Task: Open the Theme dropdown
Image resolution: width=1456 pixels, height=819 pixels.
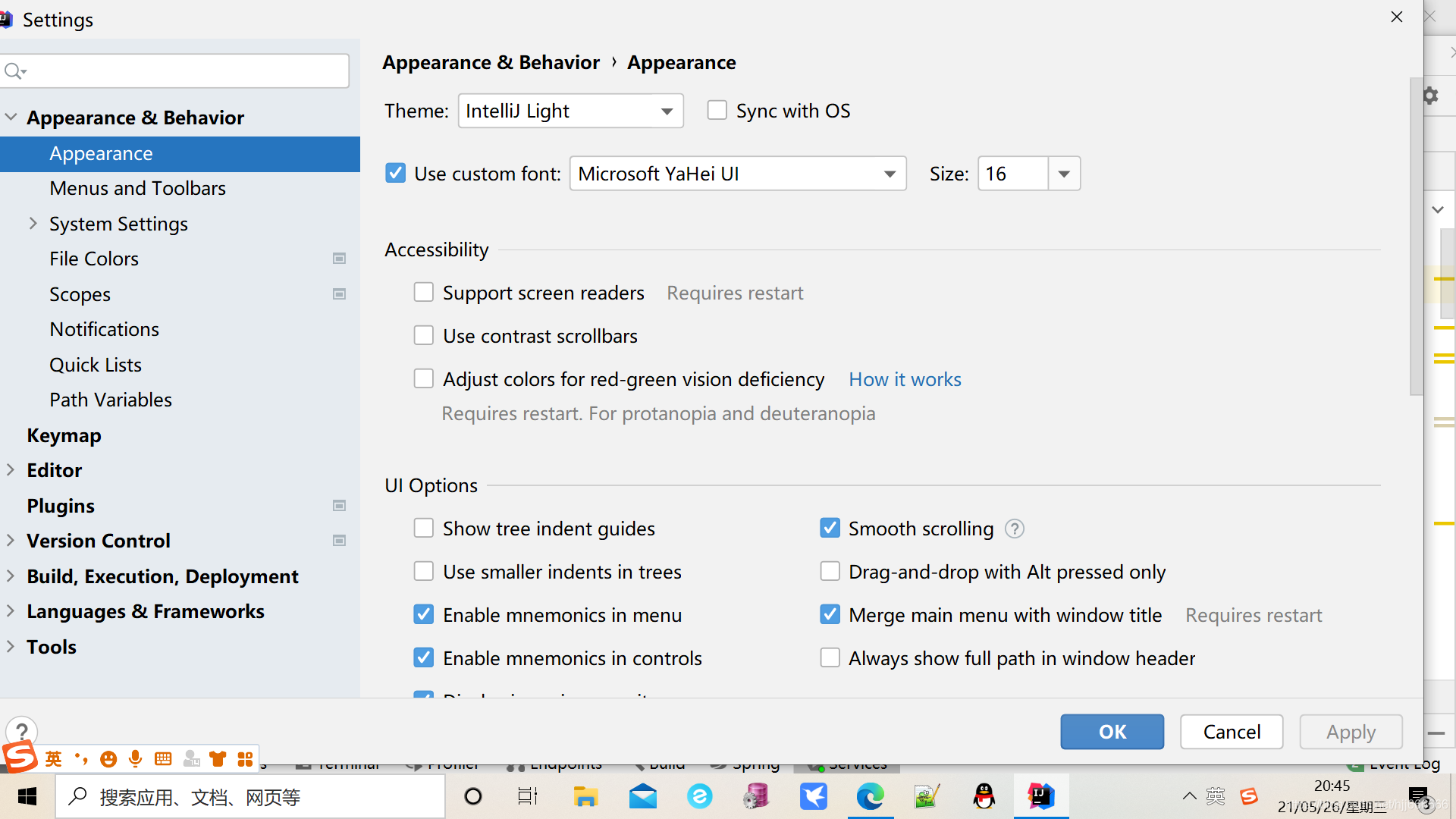Action: tap(570, 111)
